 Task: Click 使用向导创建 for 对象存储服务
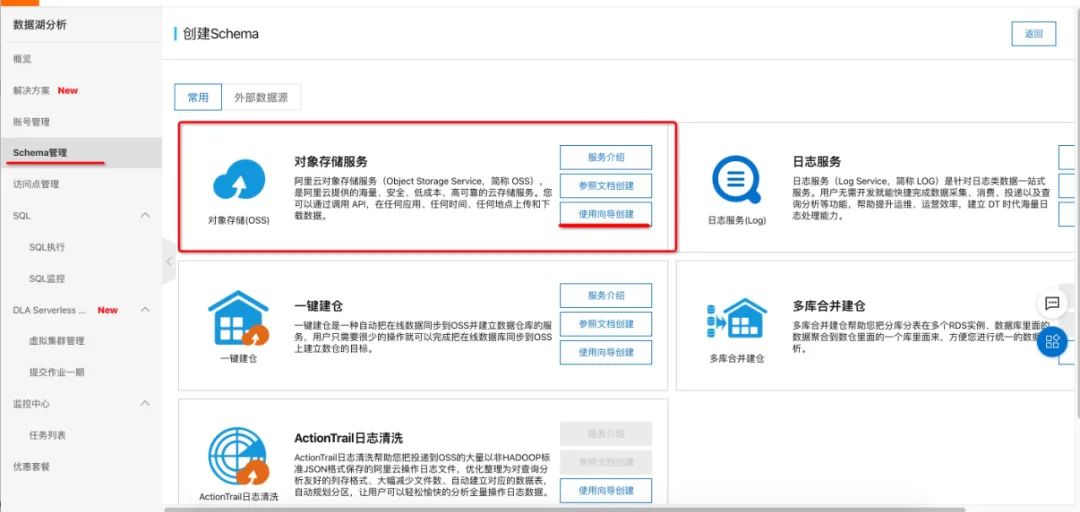point(605,214)
